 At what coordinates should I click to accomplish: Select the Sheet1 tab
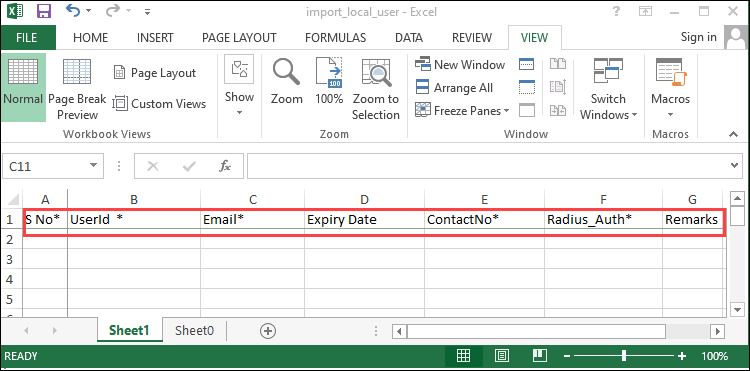click(x=129, y=330)
